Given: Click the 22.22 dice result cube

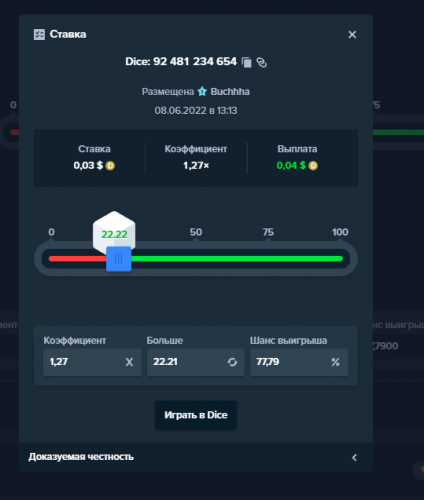Looking at the screenshot, I should click(x=114, y=231).
